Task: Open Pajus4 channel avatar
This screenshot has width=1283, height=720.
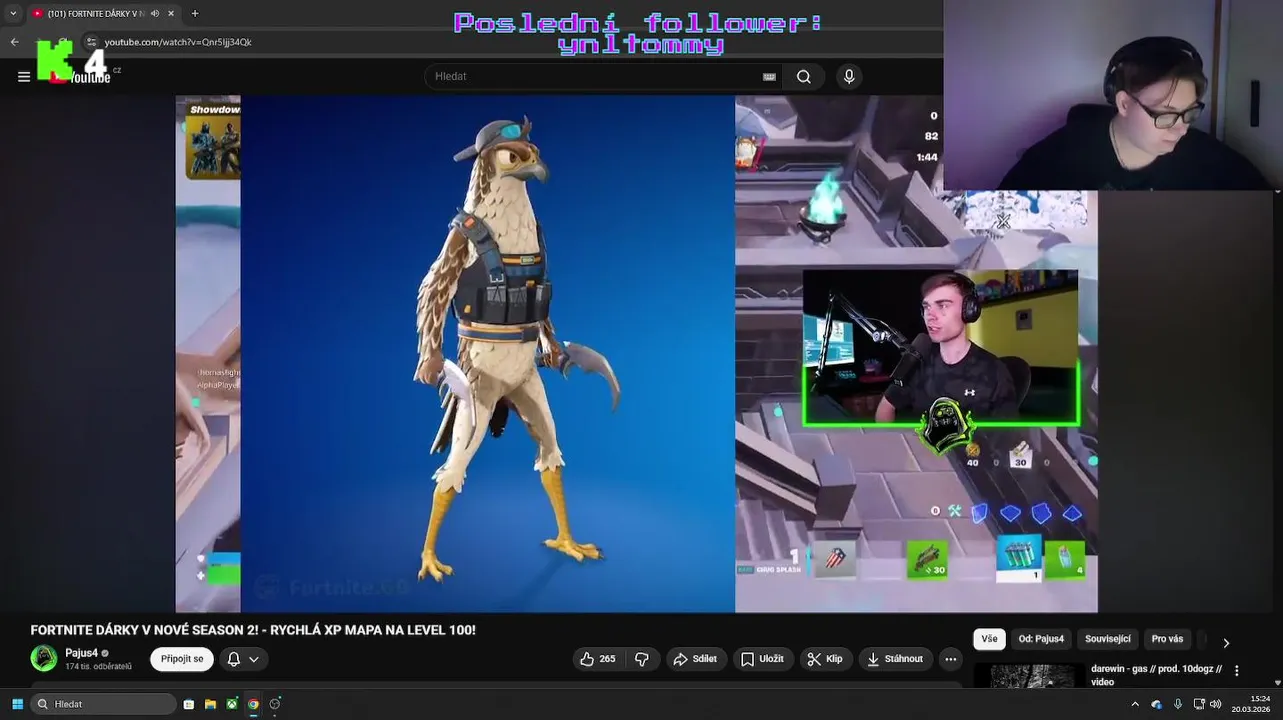Action: [44, 658]
